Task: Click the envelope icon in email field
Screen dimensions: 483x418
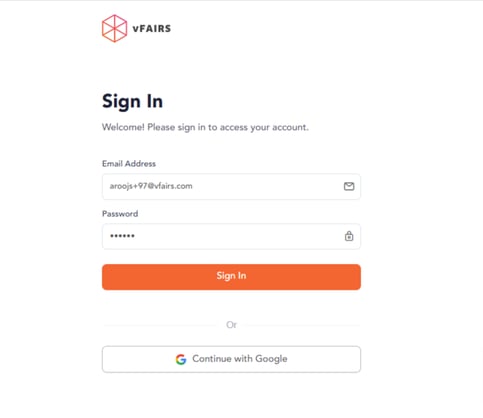Action: pos(349,186)
